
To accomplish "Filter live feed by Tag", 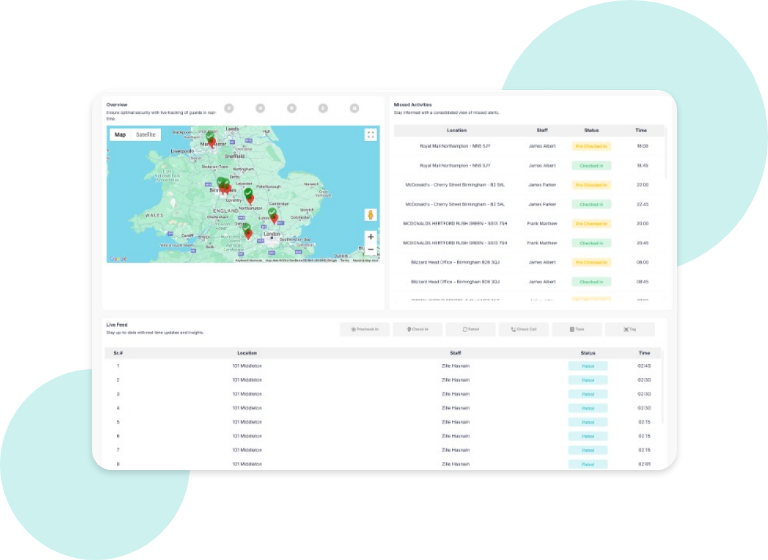I will [x=629, y=329].
